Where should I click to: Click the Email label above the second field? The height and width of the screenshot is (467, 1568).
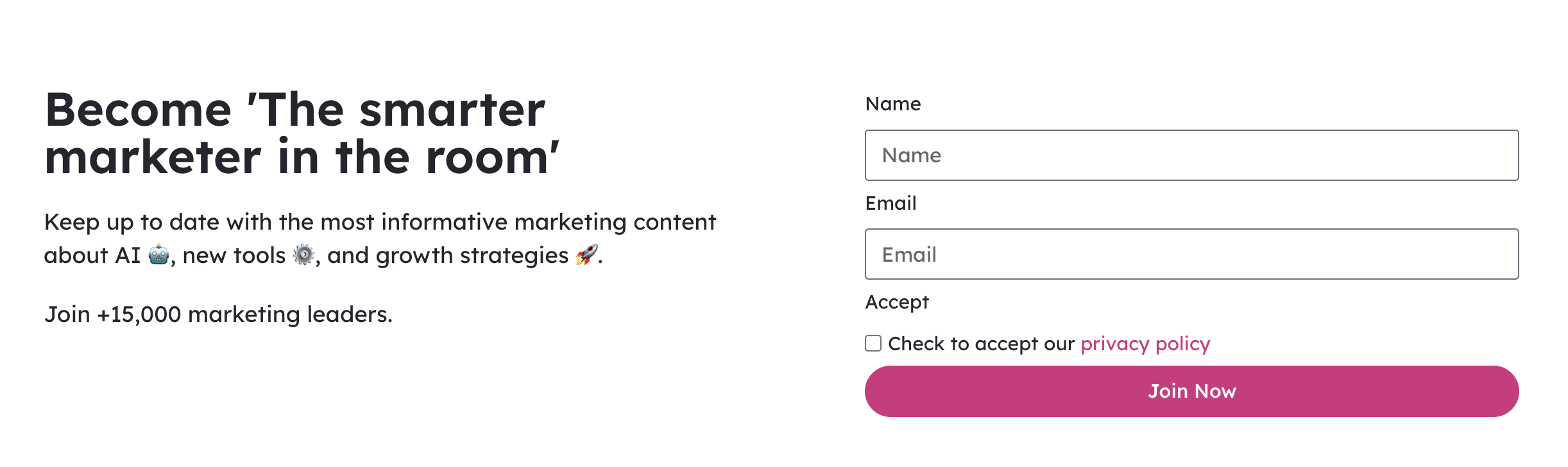coord(891,203)
